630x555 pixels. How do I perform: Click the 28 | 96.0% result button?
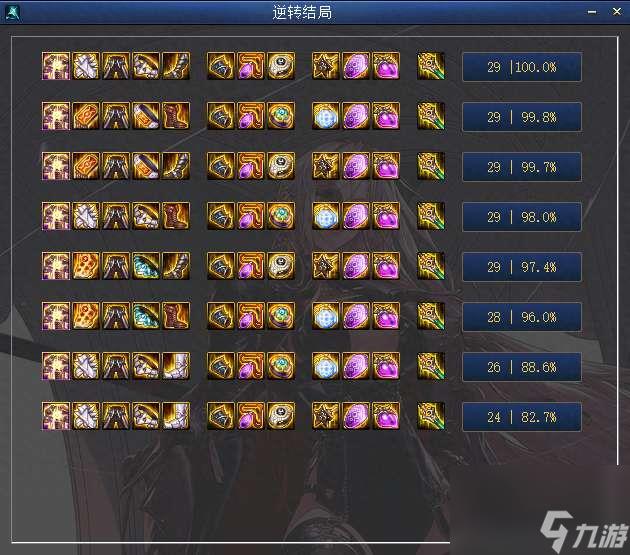coord(522,317)
